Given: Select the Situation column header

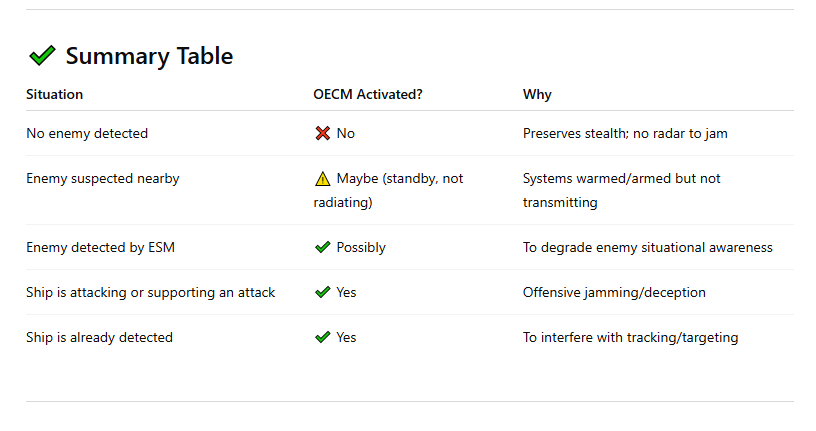Looking at the screenshot, I should tap(54, 94).
